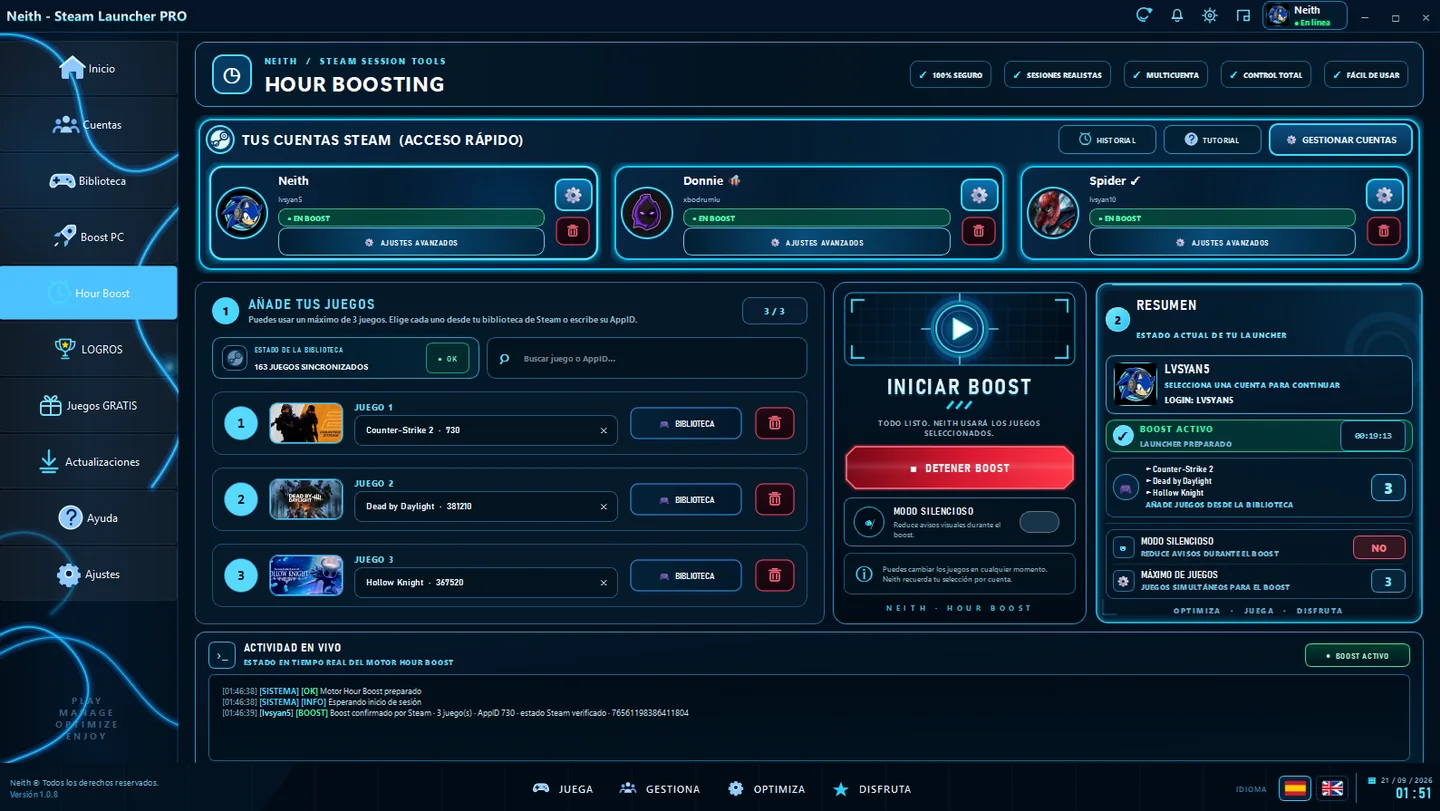Open Cuentas in the sidebar
The width and height of the screenshot is (1440, 811).
tap(88, 125)
